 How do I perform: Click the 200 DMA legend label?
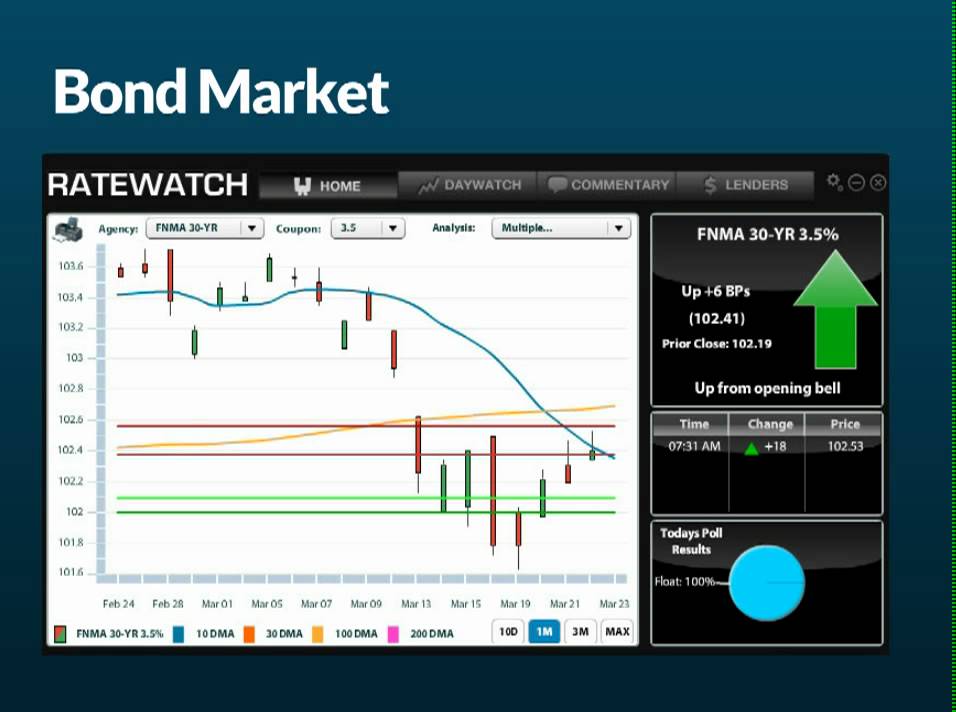coord(432,634)
